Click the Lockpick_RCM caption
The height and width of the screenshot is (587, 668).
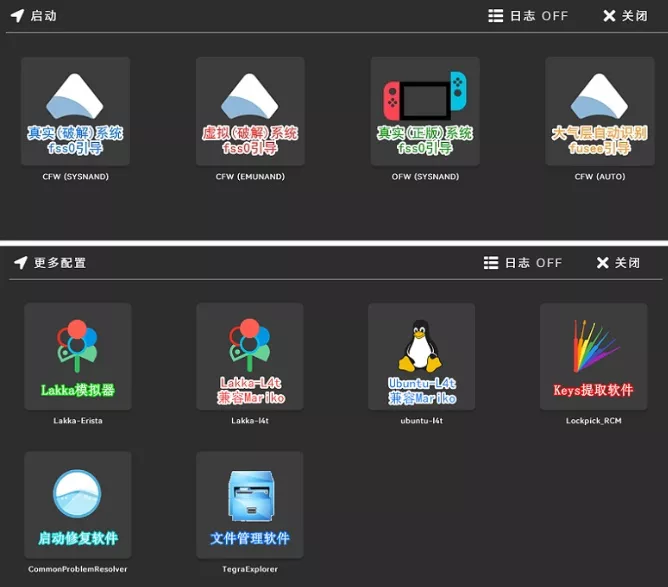(x=593, y=421)
